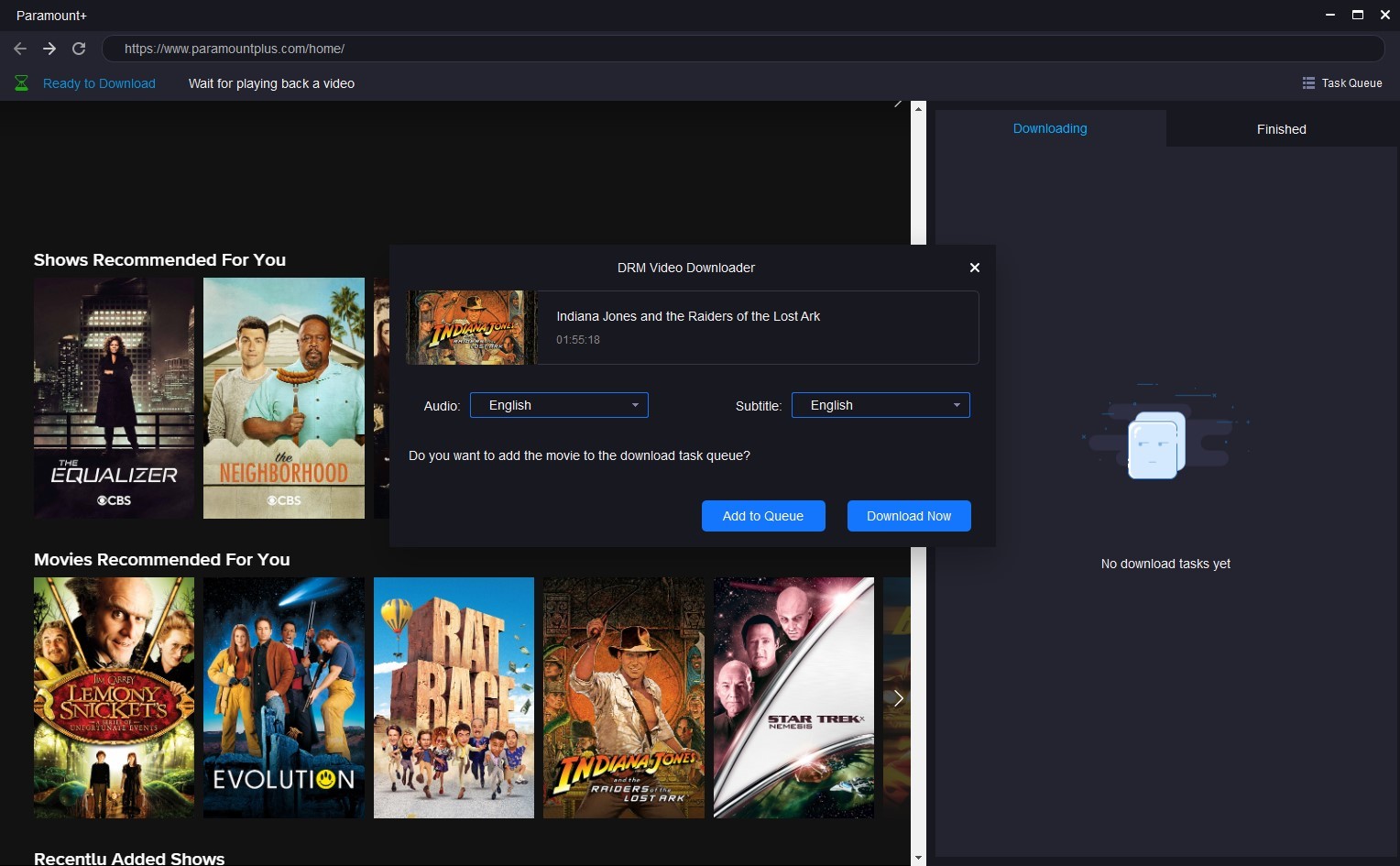This screenshot has height=866, width=1400.
Task: Expand the Subtitle language dropdown
Action: point(880,405)
